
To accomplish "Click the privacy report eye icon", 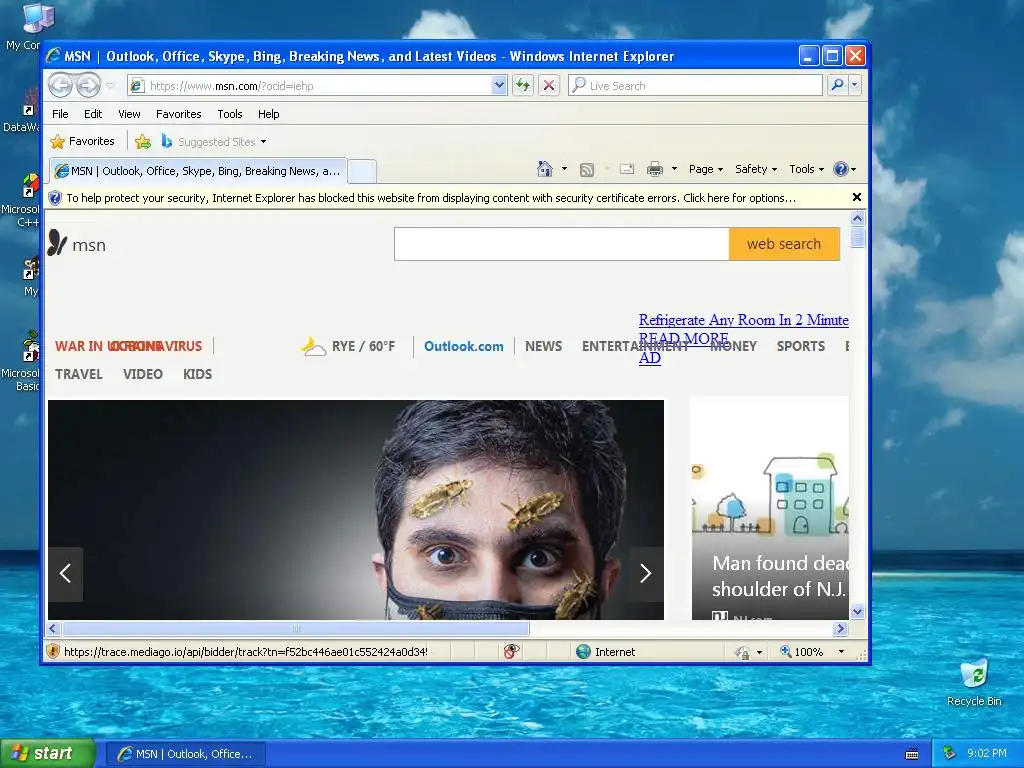I will click(511, 651).
